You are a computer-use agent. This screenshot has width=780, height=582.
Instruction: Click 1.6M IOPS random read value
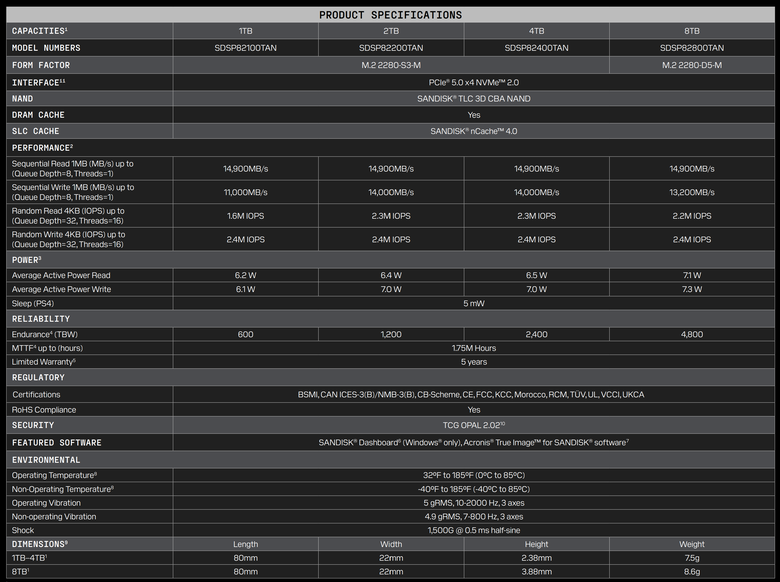tap(246, 216)
